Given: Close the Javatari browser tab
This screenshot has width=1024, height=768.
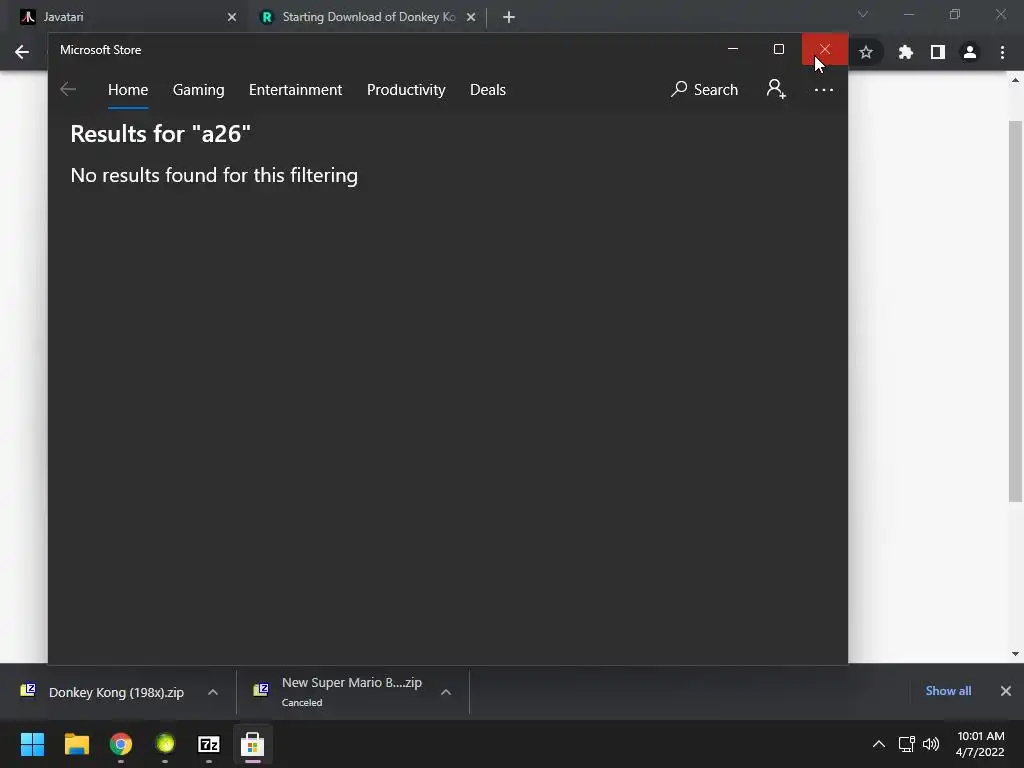Looking at the screenshot, I should coord(232,17).
